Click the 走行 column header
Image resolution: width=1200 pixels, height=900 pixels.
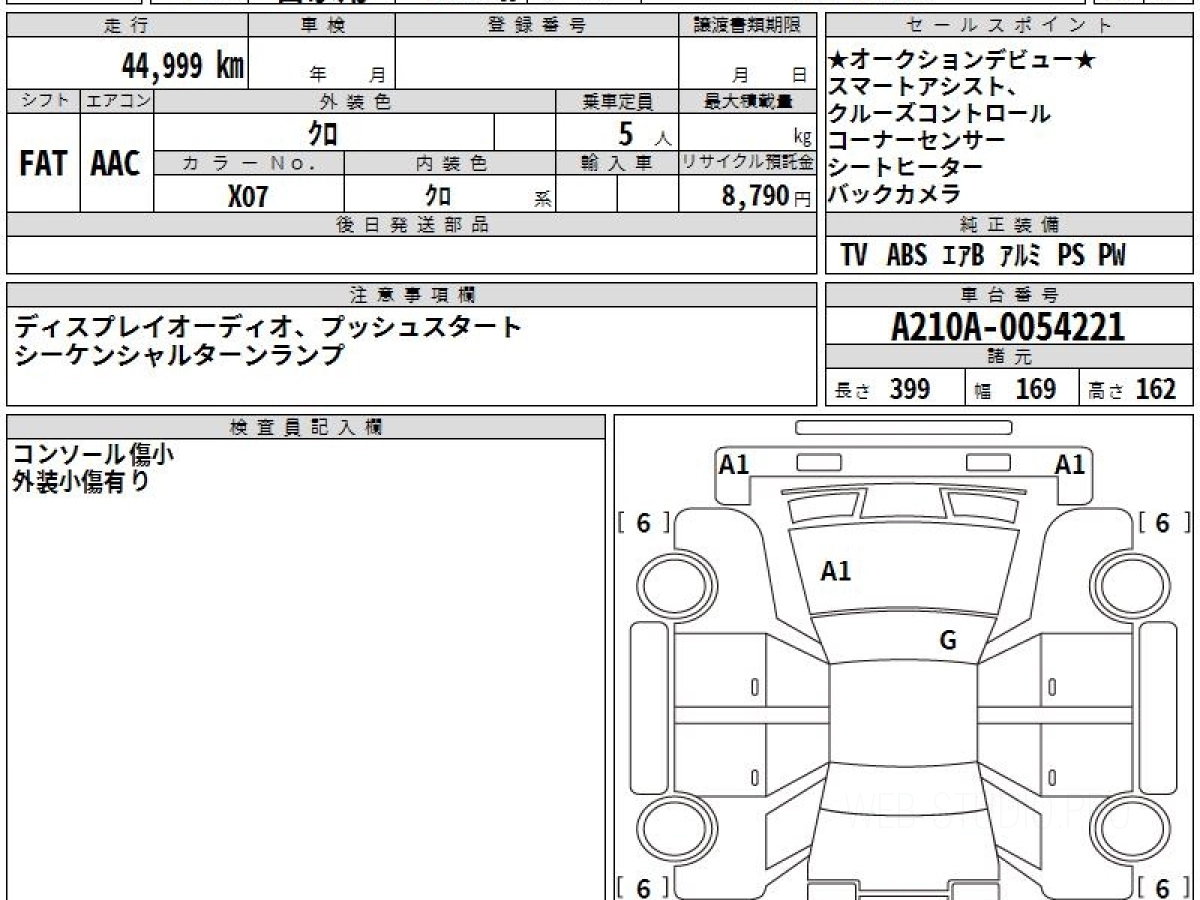(x=127, y=26)
